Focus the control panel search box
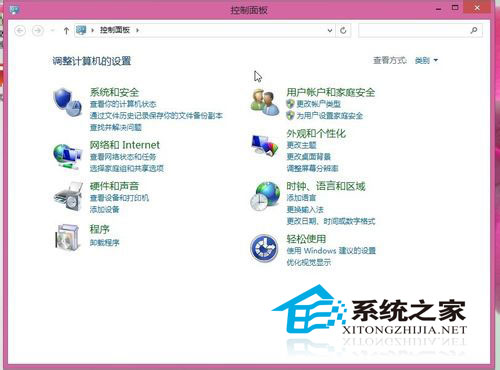The height and width of the screenshot is (370, 500). coord(420,30)
